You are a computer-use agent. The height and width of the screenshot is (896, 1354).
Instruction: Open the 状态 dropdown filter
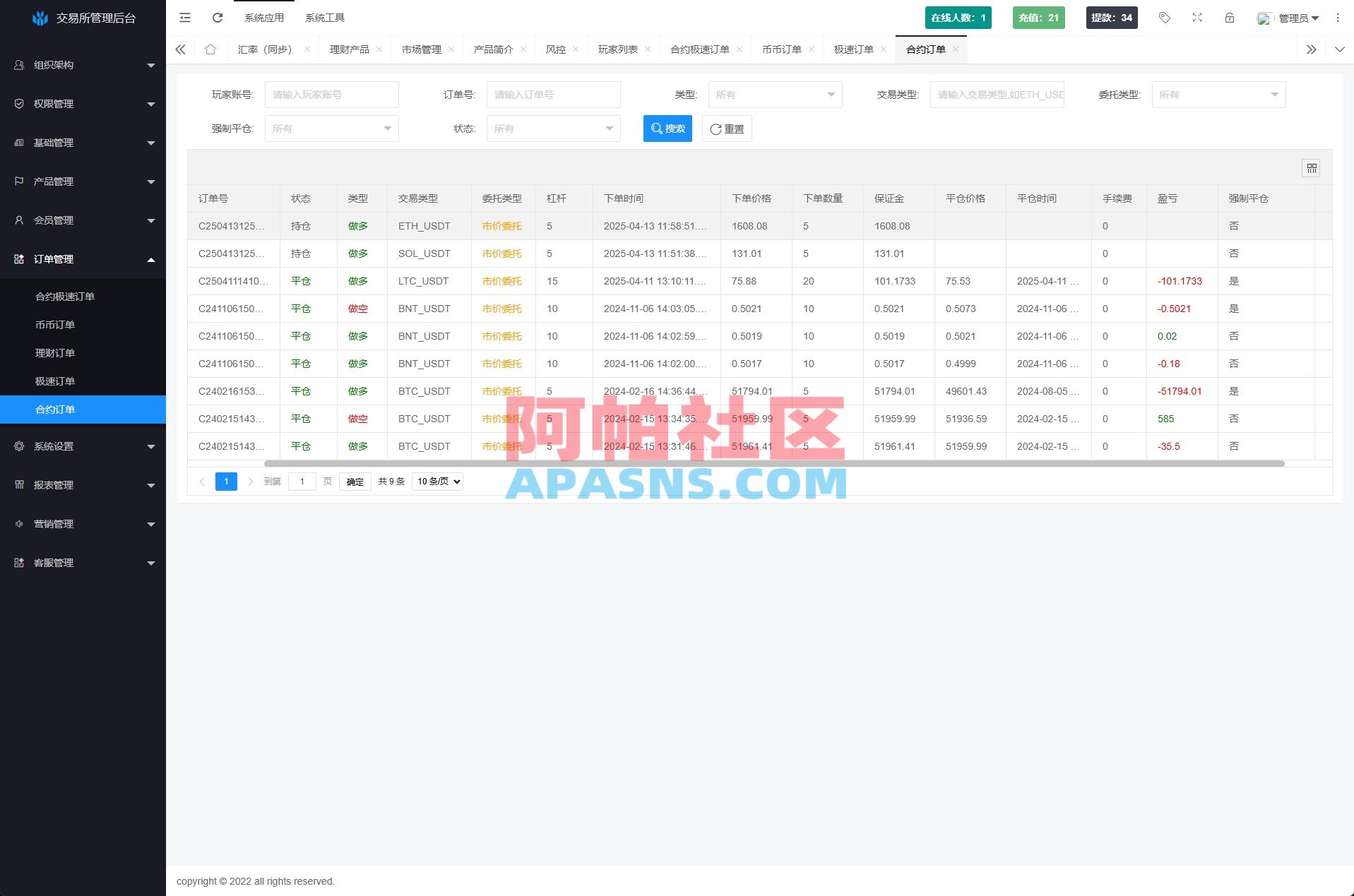[553, 128]
